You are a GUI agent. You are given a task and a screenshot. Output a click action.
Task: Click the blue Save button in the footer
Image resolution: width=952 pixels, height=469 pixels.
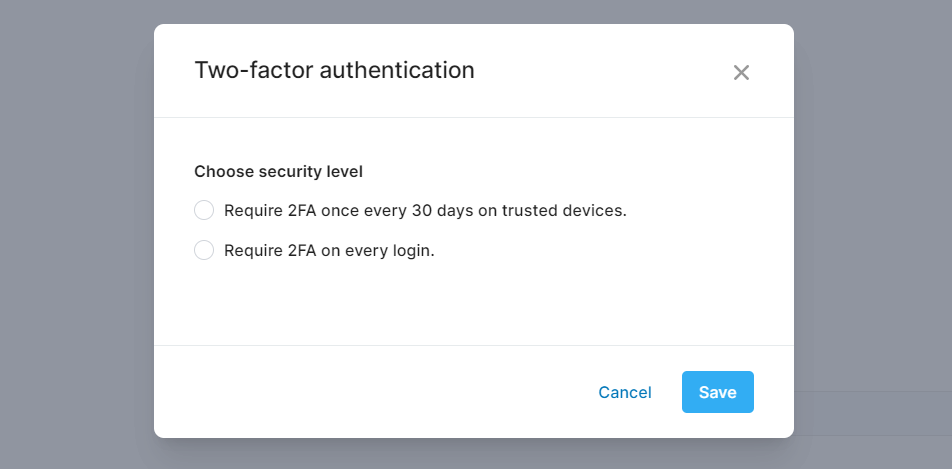[717, 392]
